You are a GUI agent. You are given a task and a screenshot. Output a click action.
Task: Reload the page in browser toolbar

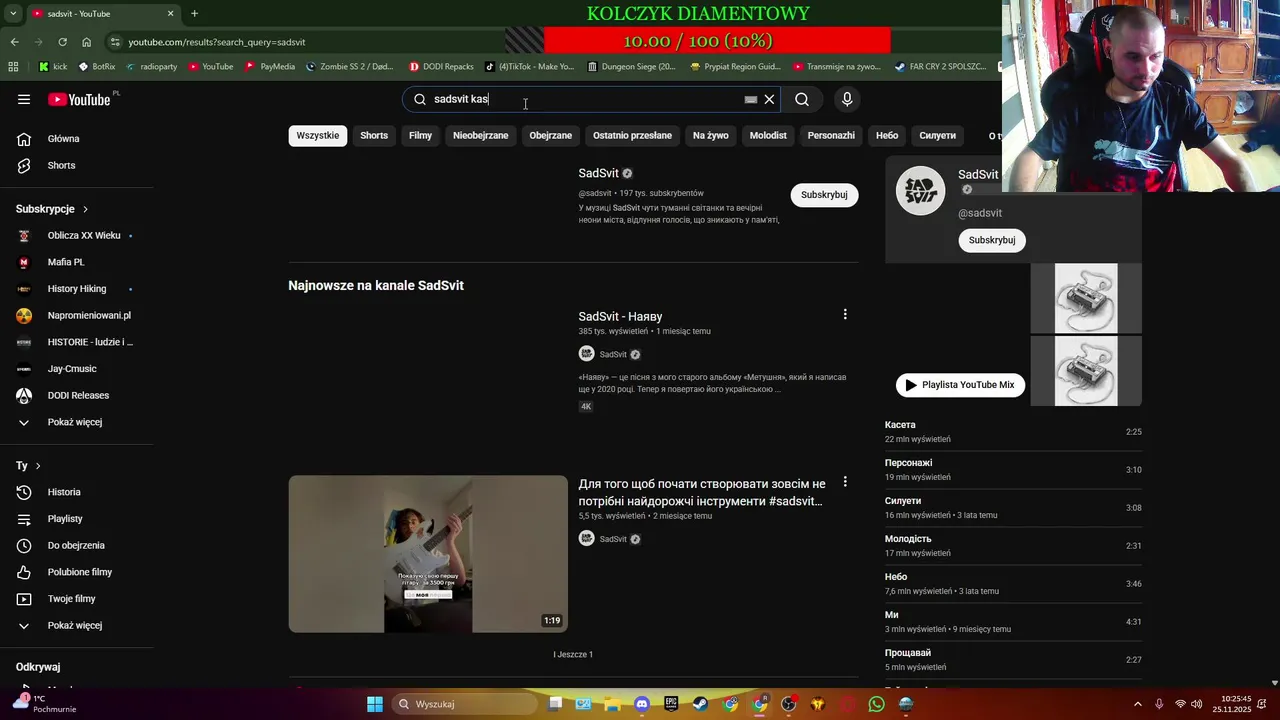62,42
